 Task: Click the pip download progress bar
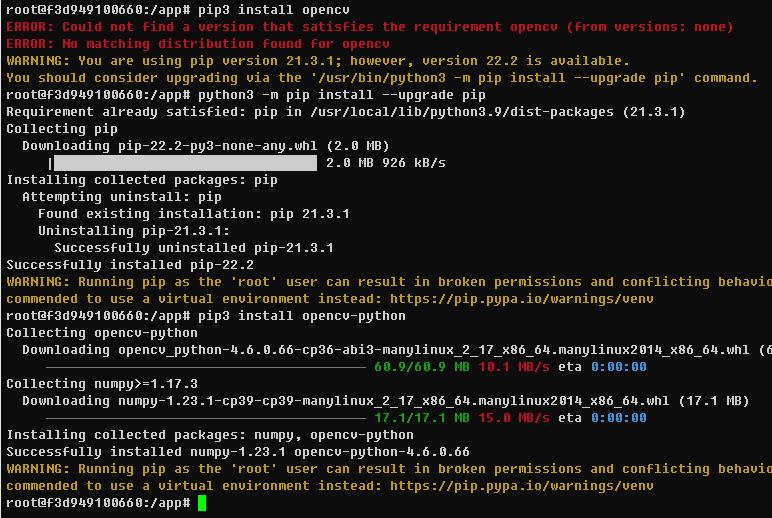185,163
